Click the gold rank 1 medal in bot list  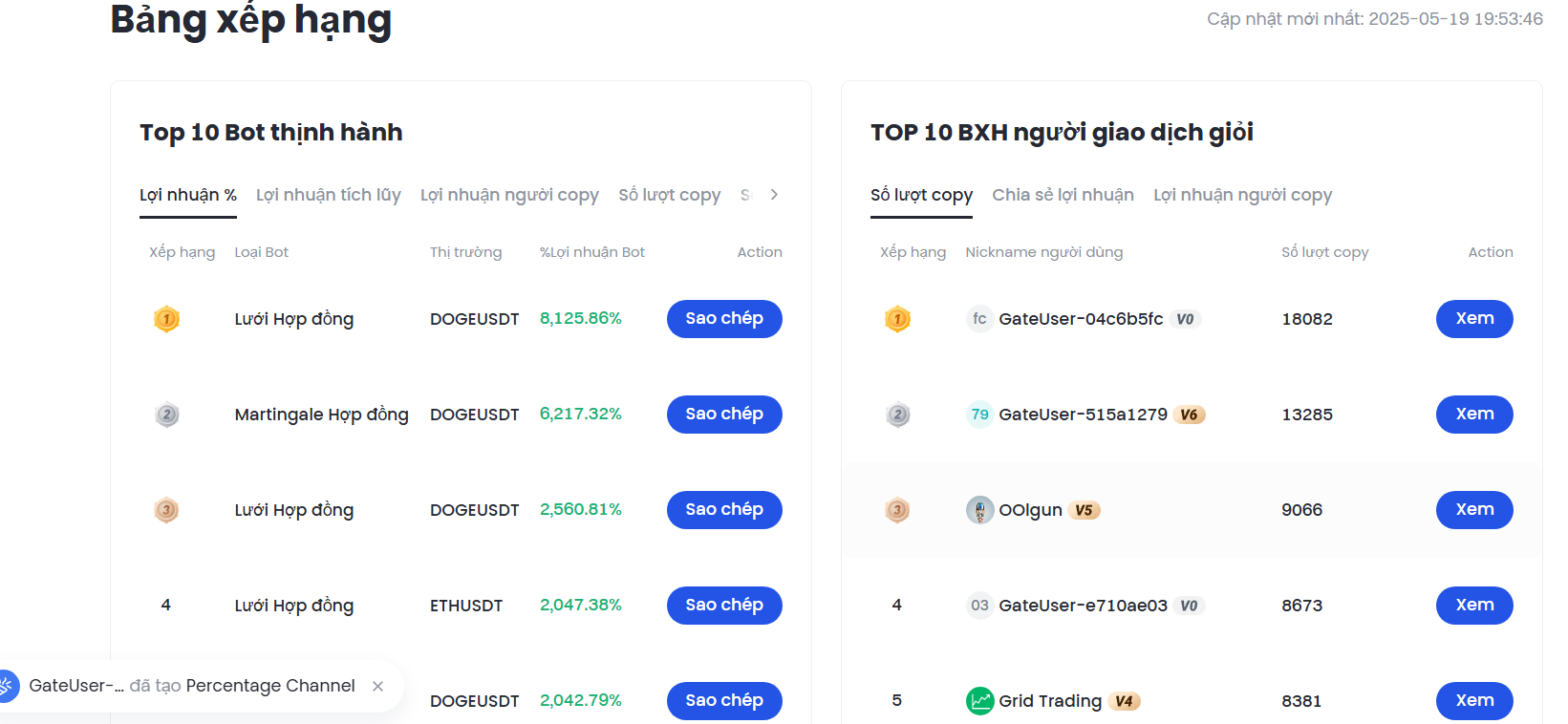tap(166, 319)
